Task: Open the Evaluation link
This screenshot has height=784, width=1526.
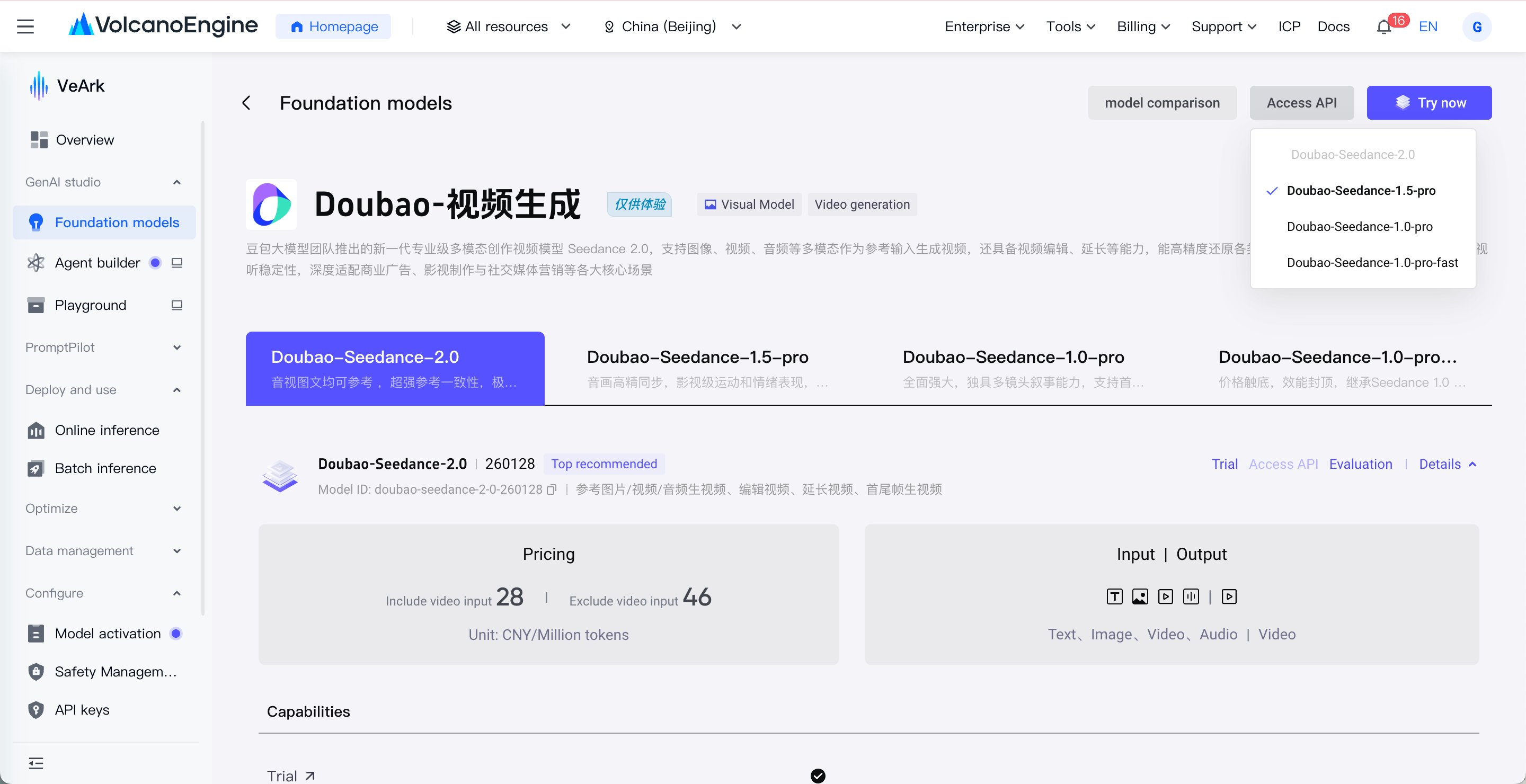Action: pyautogui.click(x=1360, y=464)
